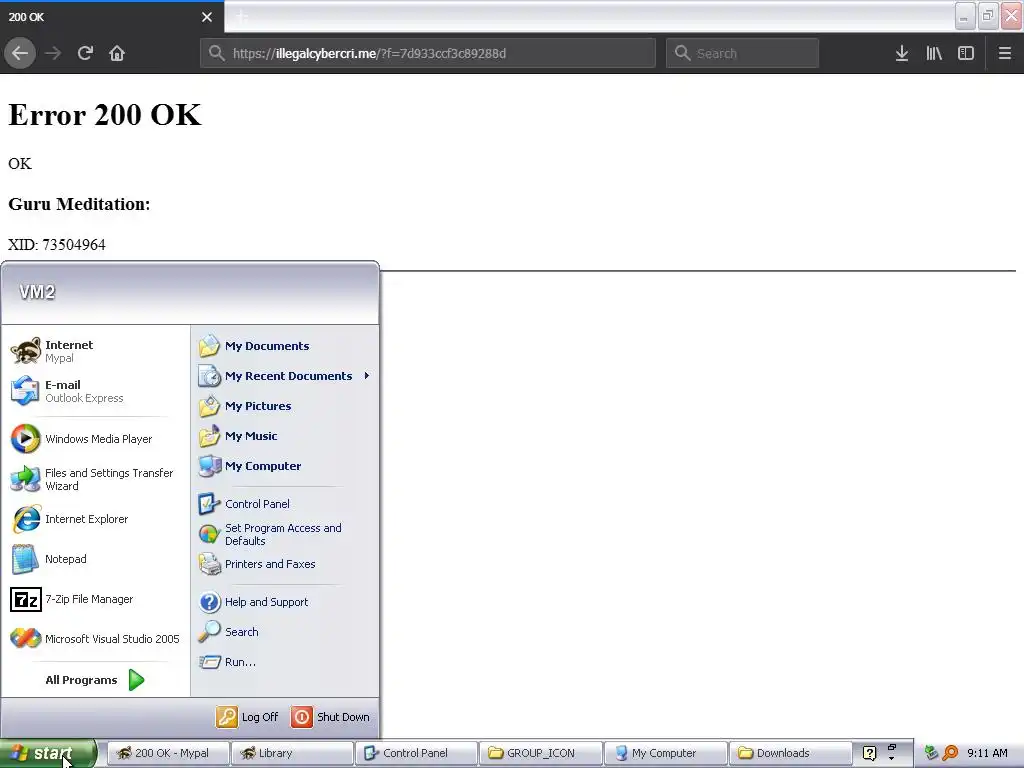This screenshot has height=768, width=1024.
Task: Open Search from Start menu
Action: point(285,632)
